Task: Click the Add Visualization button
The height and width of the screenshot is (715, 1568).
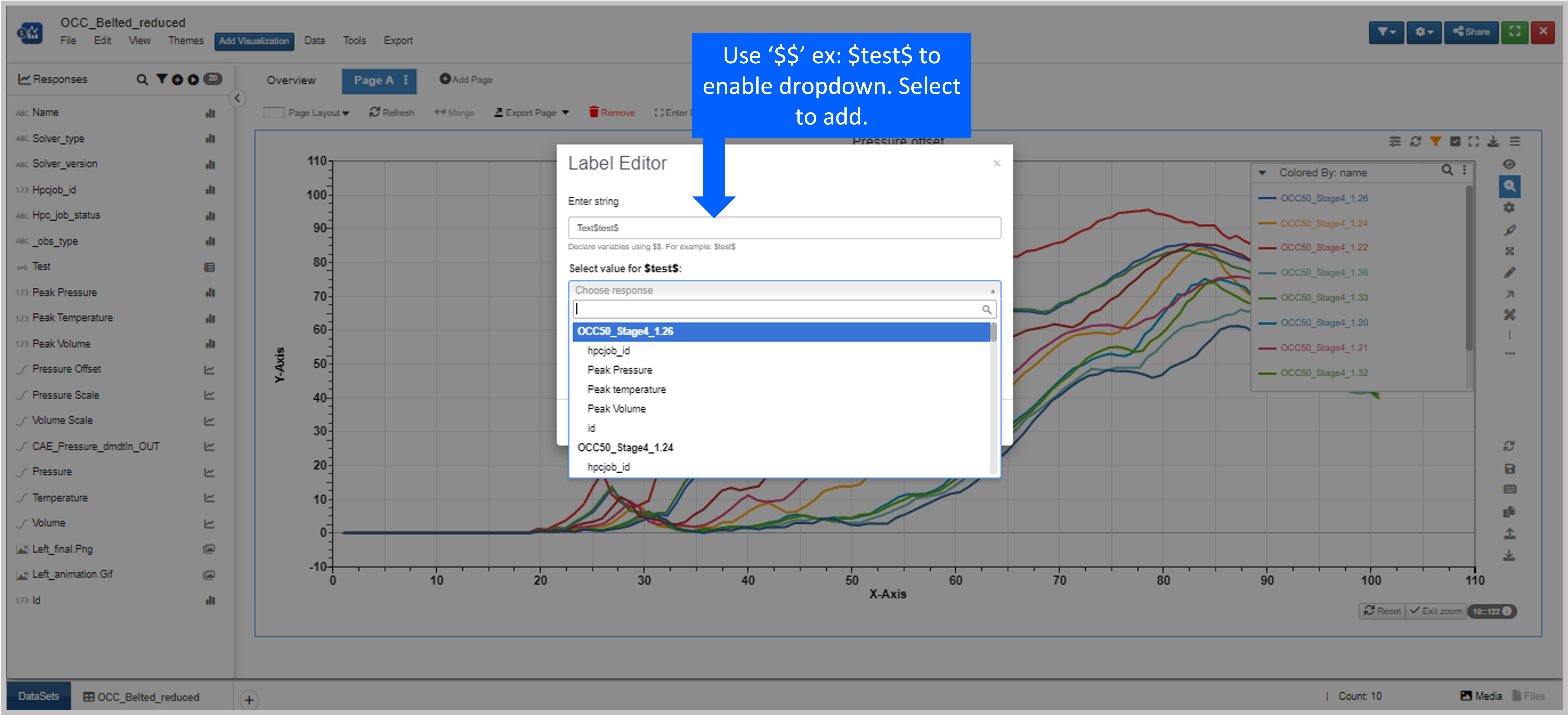Action: (x=254, y=41)
